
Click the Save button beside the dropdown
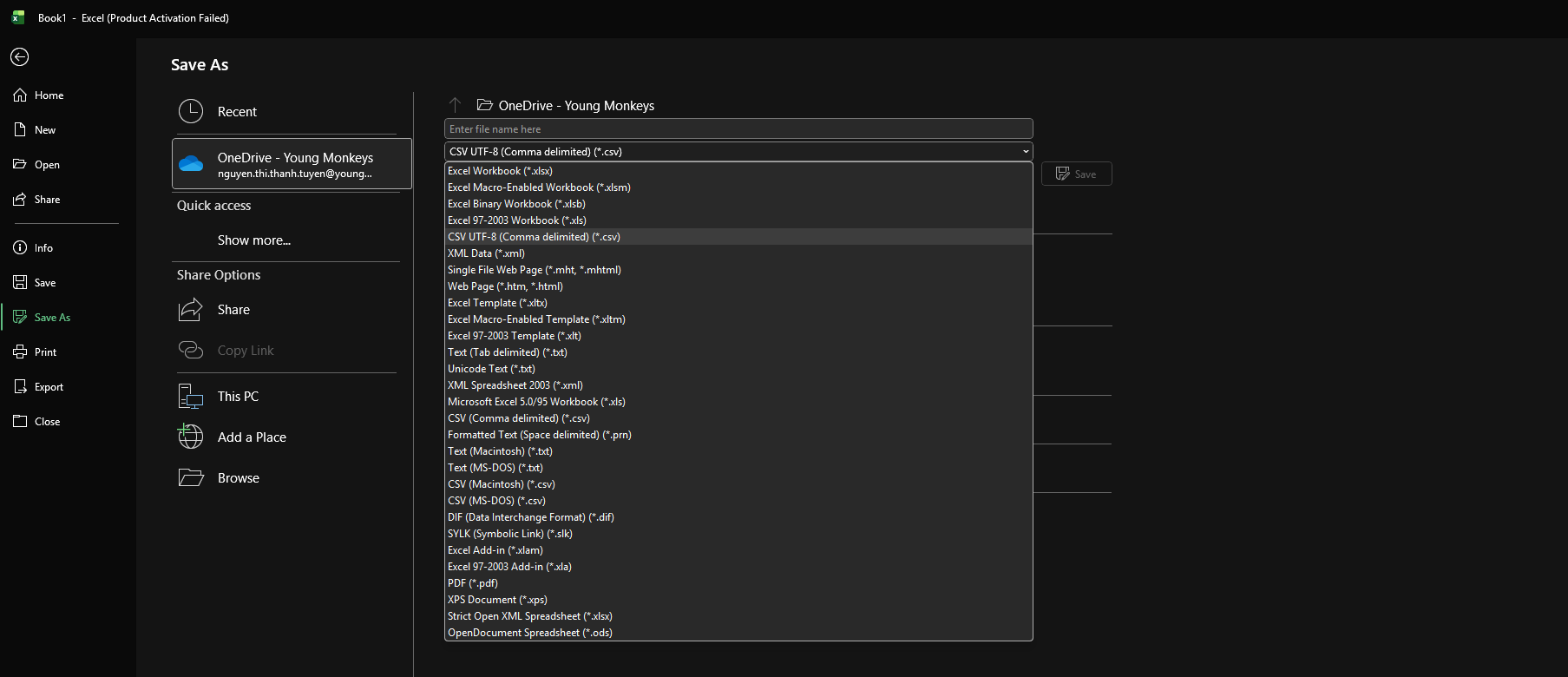point(1076,174)
